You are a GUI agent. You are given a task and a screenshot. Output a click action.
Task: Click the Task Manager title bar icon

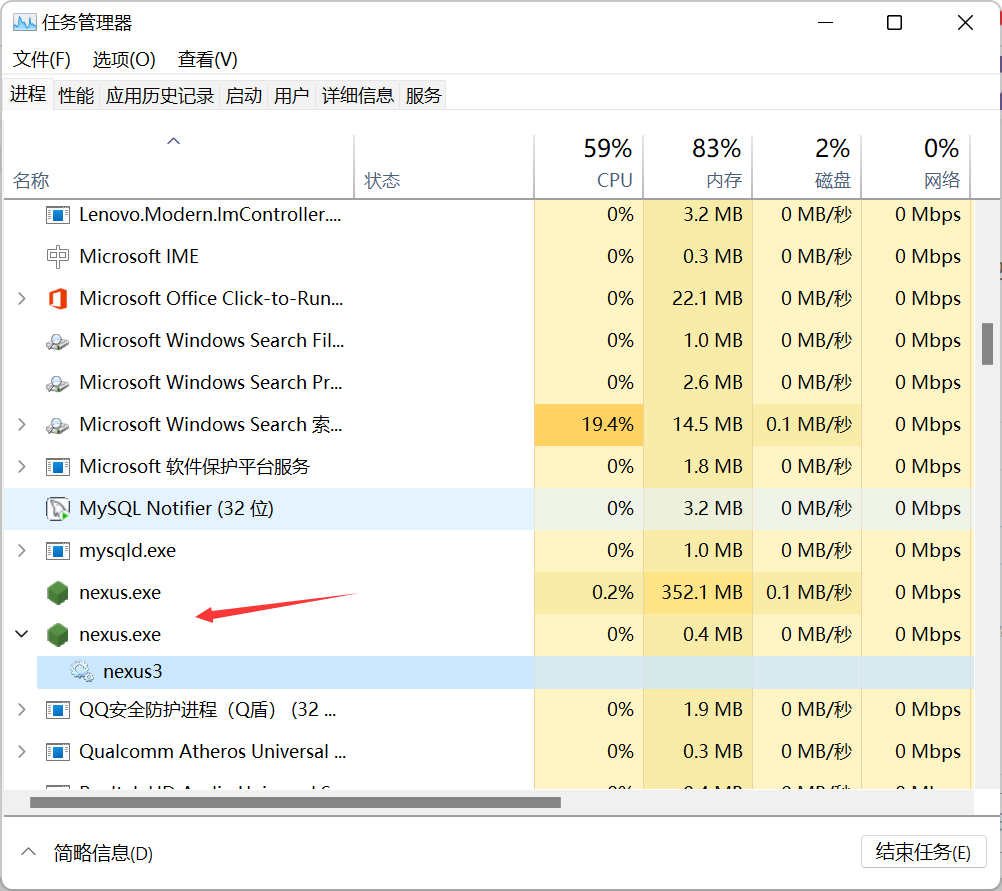click(25, 23)
